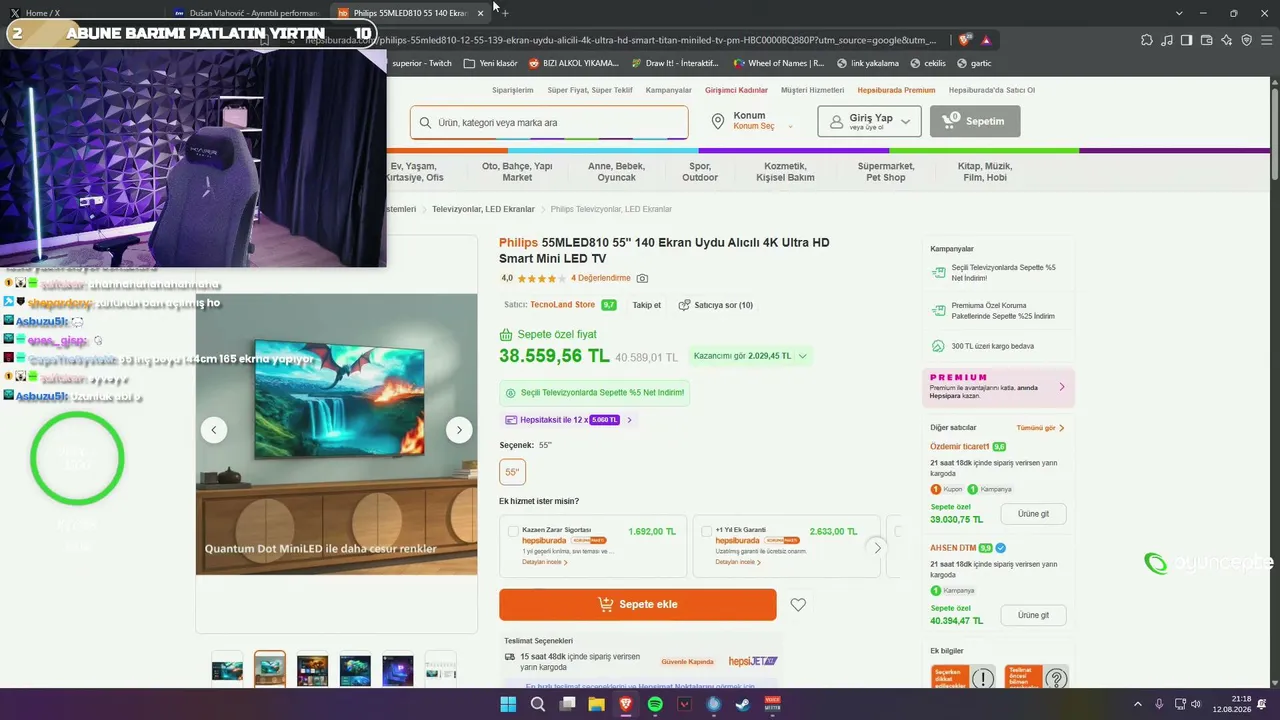Open the browser hamburger main menu
Image resolution: width=1280 pixels, height=720 pixels.
point(1267,40)
